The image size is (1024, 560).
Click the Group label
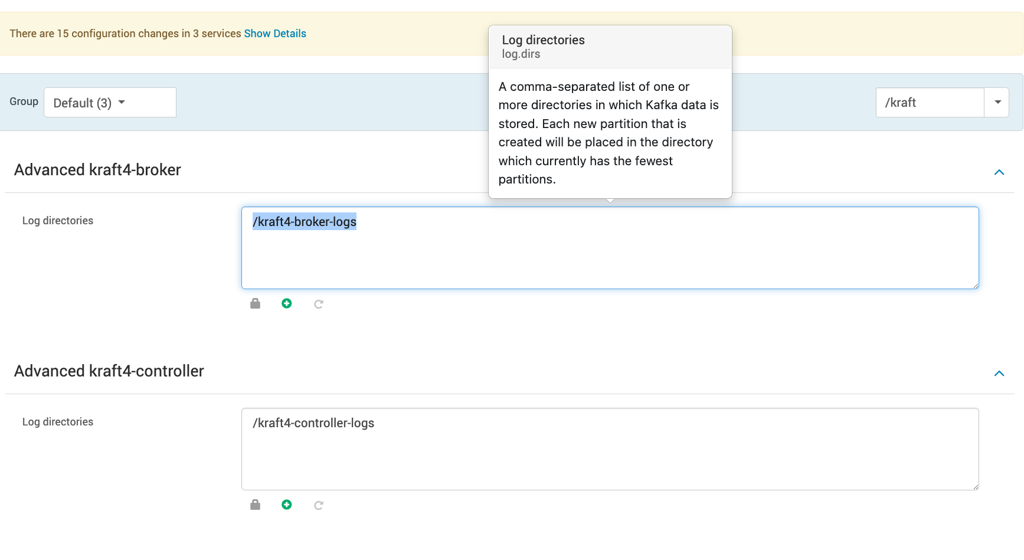(x=24, y=102)
